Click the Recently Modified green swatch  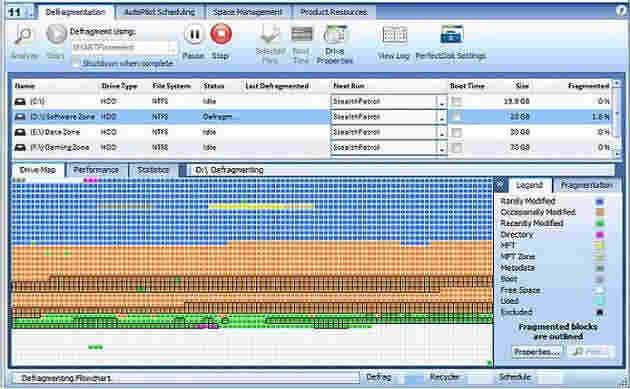599,223
